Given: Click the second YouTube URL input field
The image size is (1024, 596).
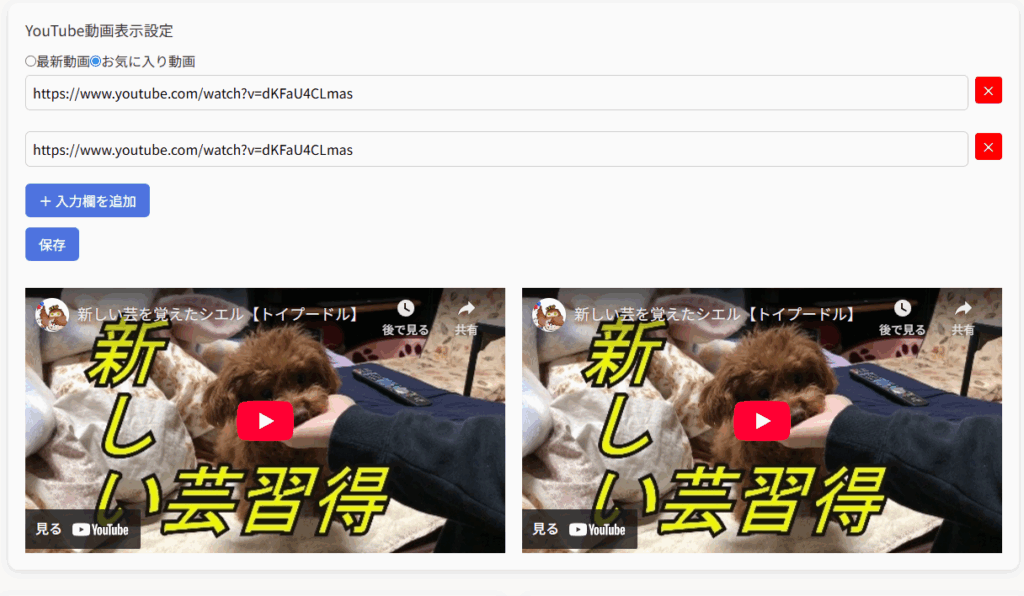Looking at the screenshot, I should pyautogui.click(x=496, y=149).
